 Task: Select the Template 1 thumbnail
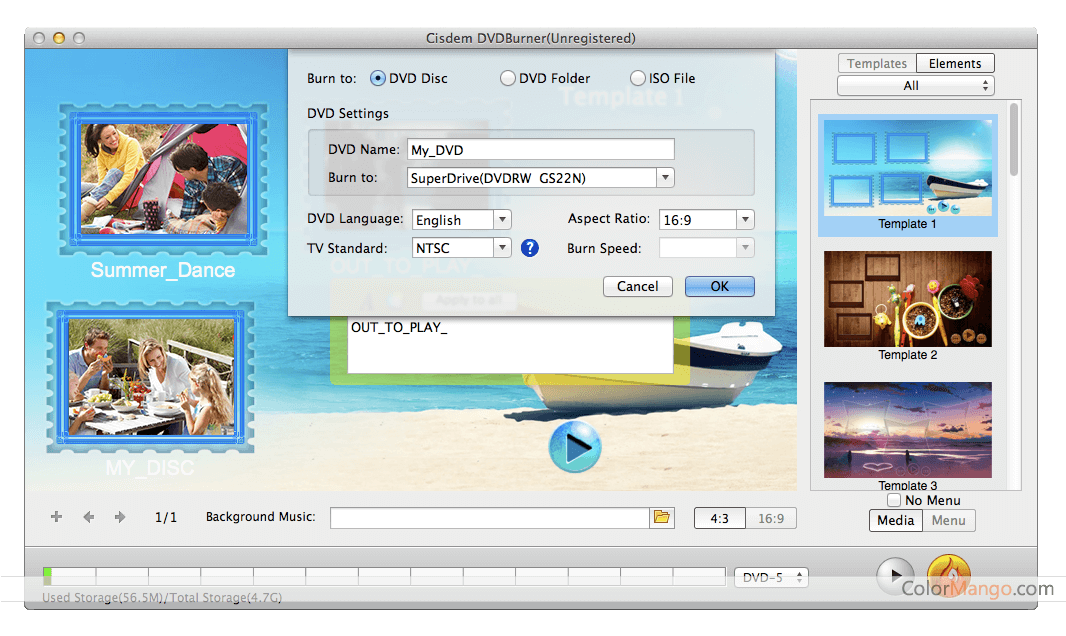click(908, 168)
